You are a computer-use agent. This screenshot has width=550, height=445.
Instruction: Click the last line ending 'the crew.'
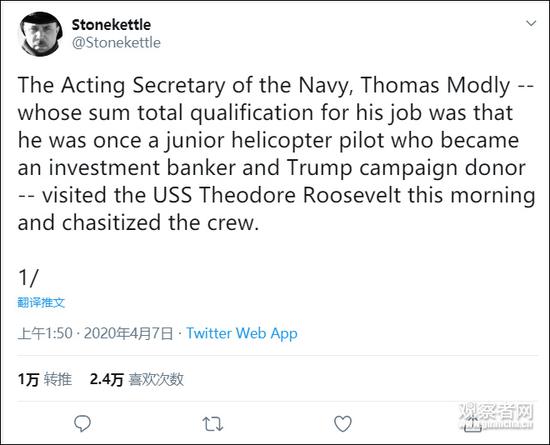pos(138,223)
